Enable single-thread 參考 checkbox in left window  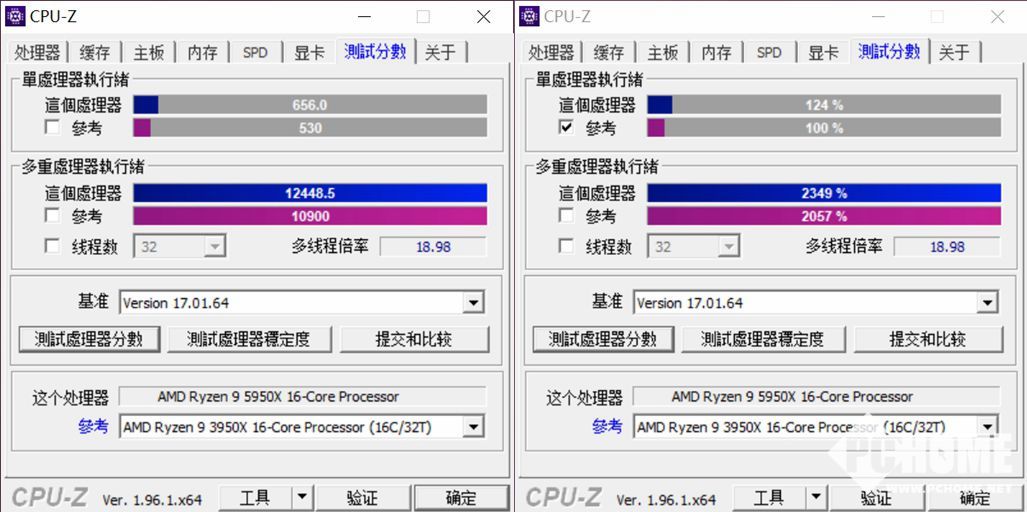tap(52, 127)
